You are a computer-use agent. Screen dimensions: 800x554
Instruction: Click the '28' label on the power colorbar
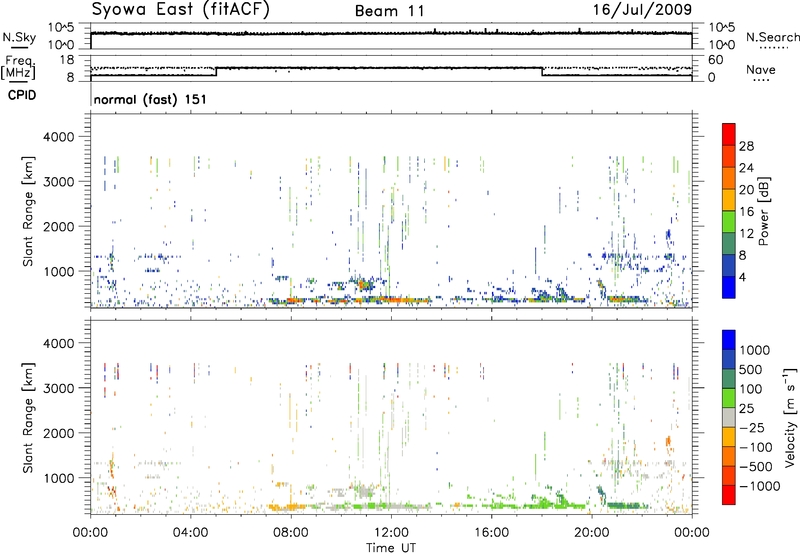point(746,146)
